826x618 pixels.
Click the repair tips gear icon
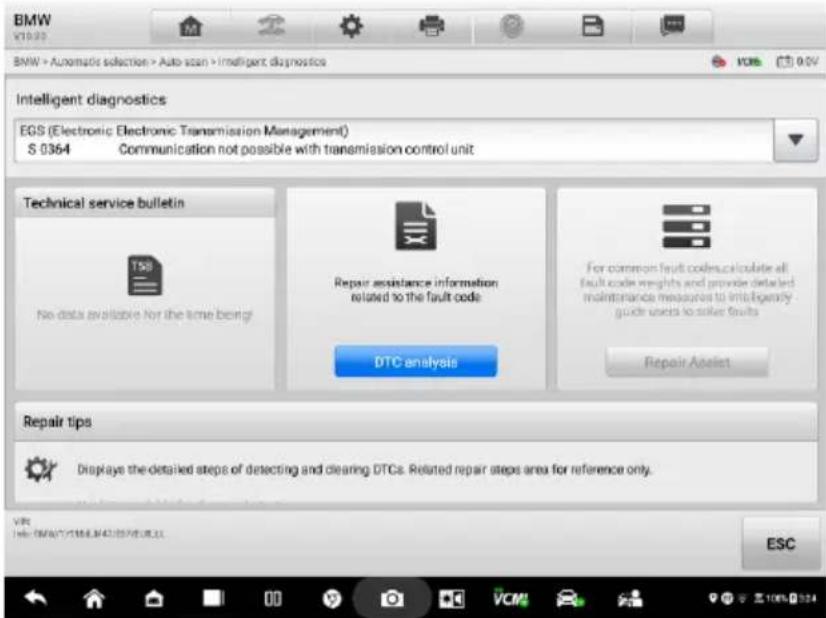[x=41, y=469]
